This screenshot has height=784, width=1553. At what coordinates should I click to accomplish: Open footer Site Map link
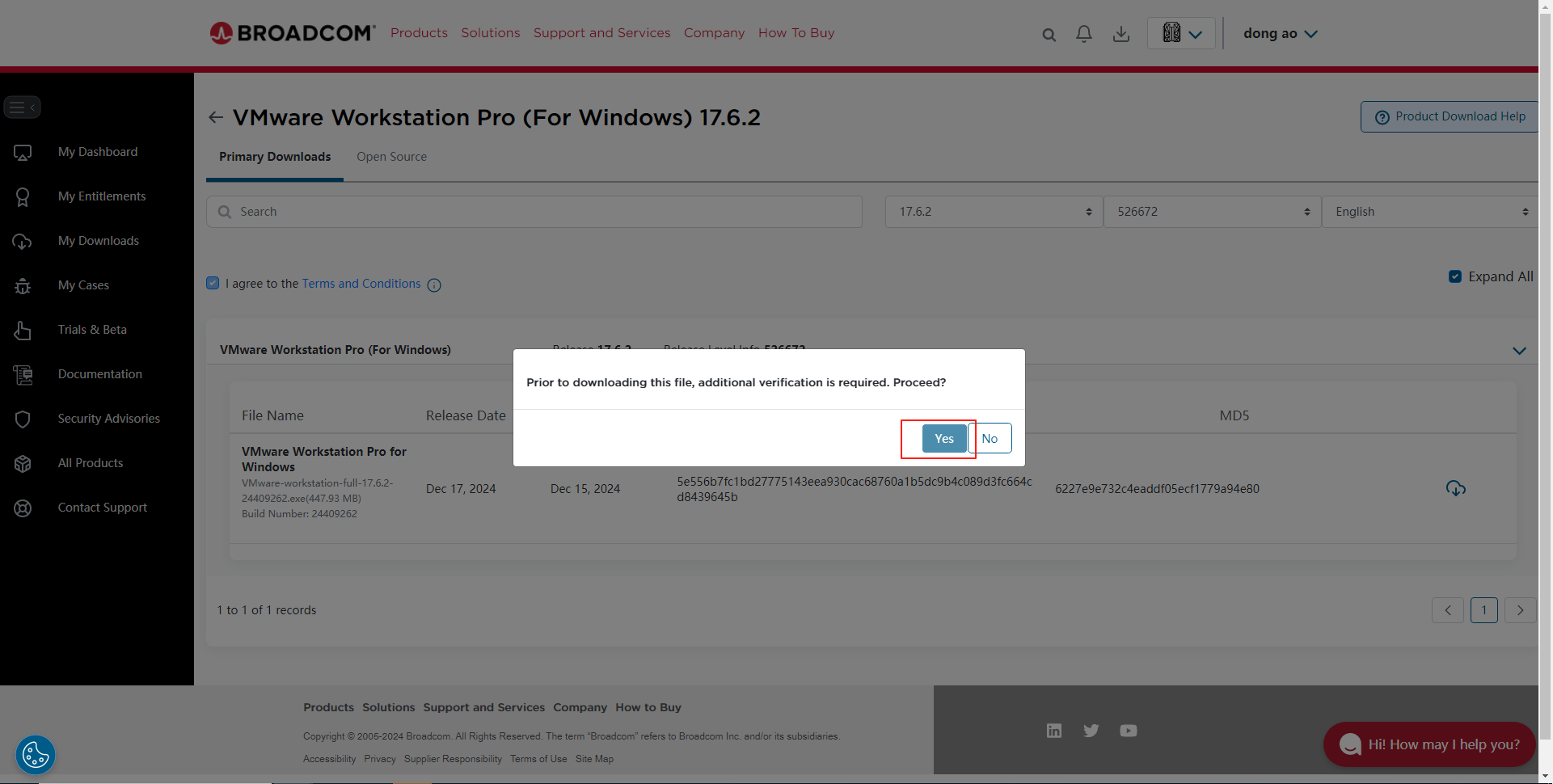click(x=594, y=759)
